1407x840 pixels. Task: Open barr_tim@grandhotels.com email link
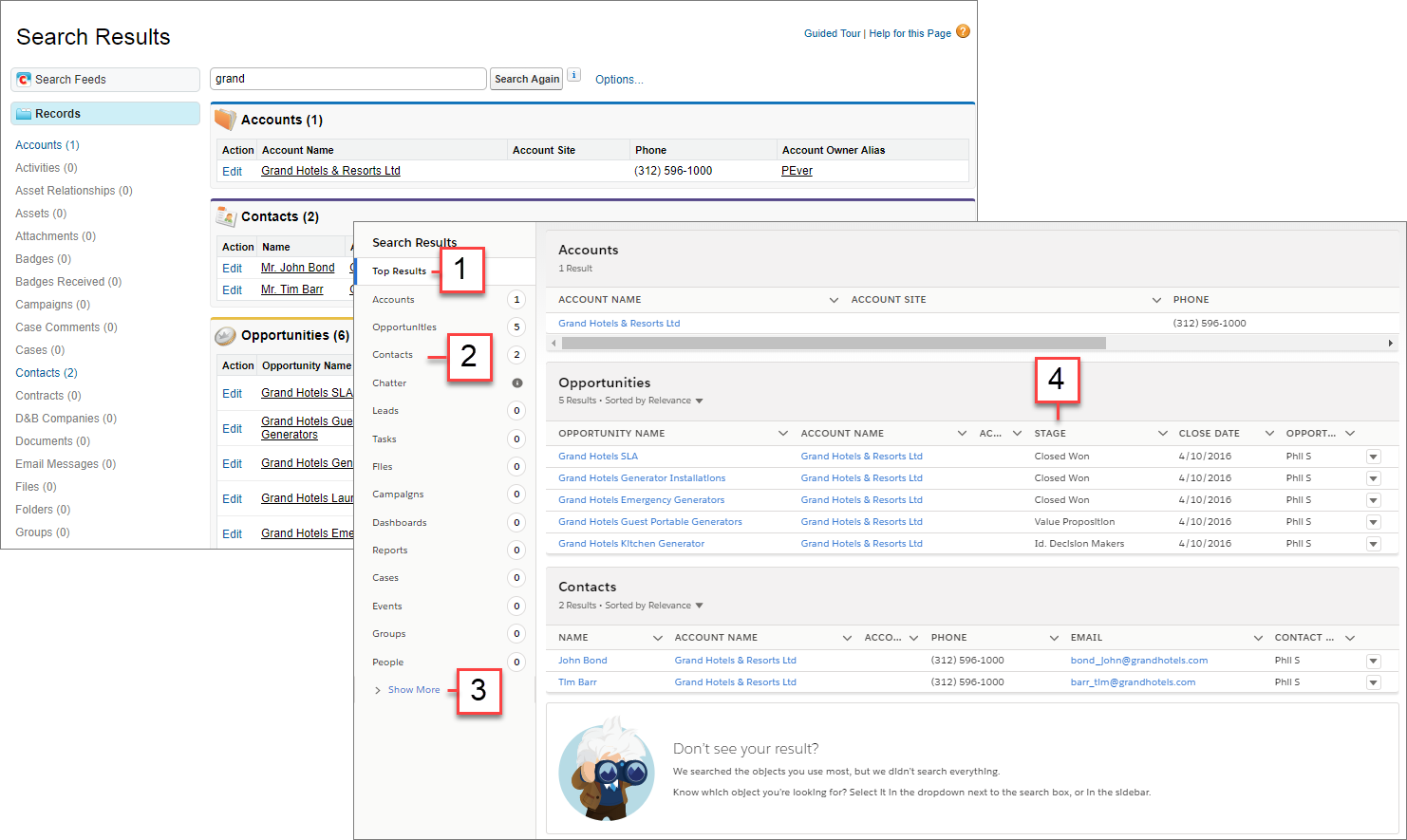(1133, 682)
